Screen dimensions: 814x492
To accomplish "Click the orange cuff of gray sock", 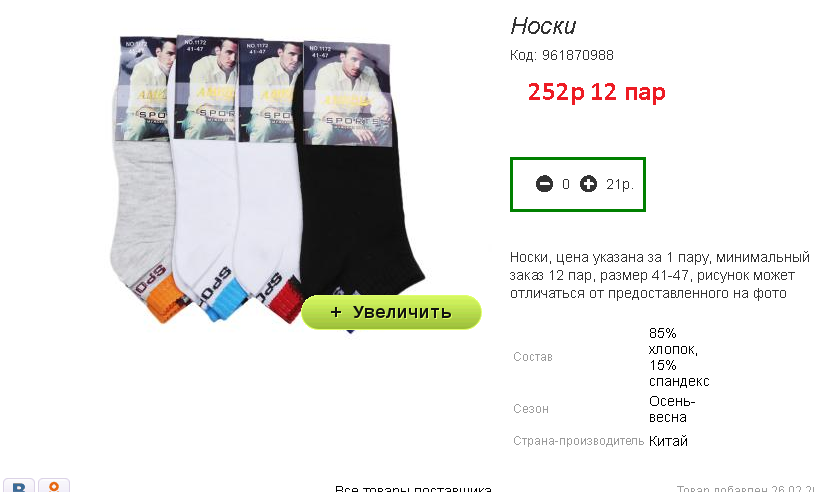I will pos(162,299).
